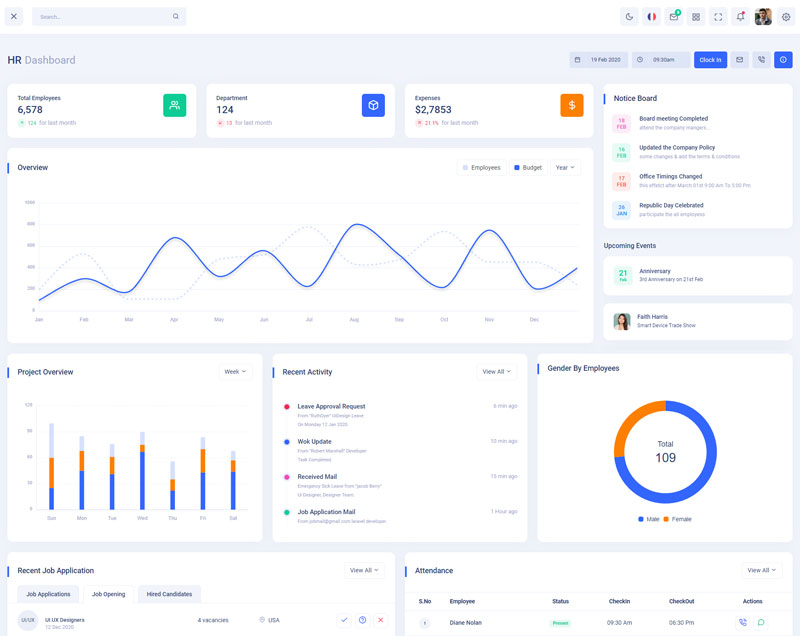Viewport: 800px width, 636px height.
Task: Open notifications bell
Action: [740, 17]
